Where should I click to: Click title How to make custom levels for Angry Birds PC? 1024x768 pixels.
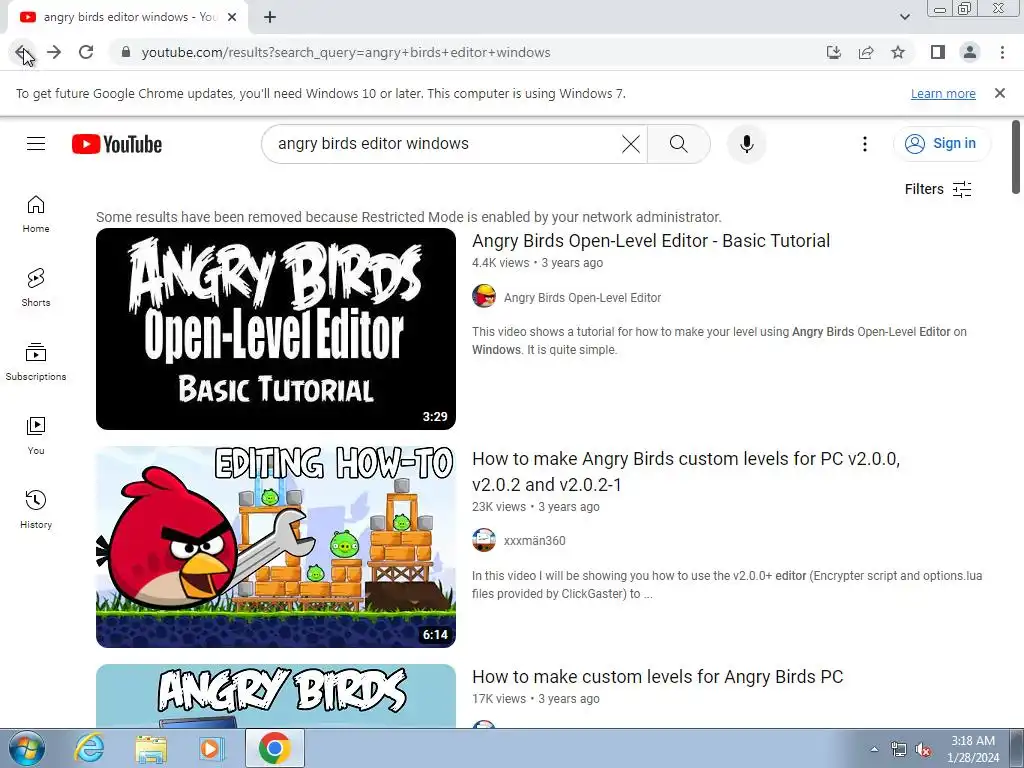[658, 677]
